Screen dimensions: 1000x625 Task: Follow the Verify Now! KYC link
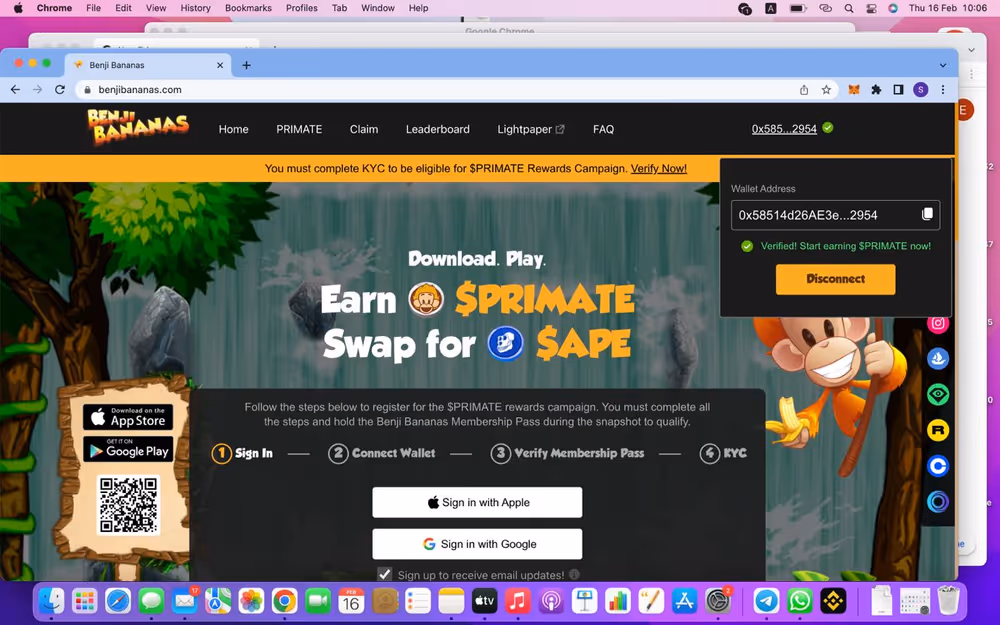tap(658, 168)
